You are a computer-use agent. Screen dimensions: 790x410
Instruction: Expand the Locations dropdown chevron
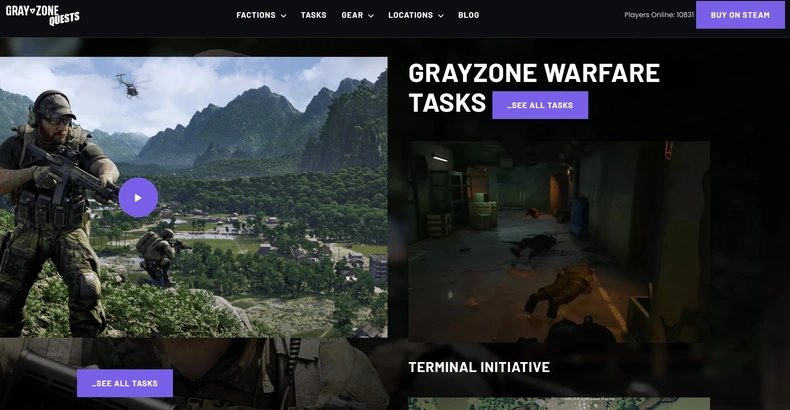pyautogui.click(x=441, y=16)
